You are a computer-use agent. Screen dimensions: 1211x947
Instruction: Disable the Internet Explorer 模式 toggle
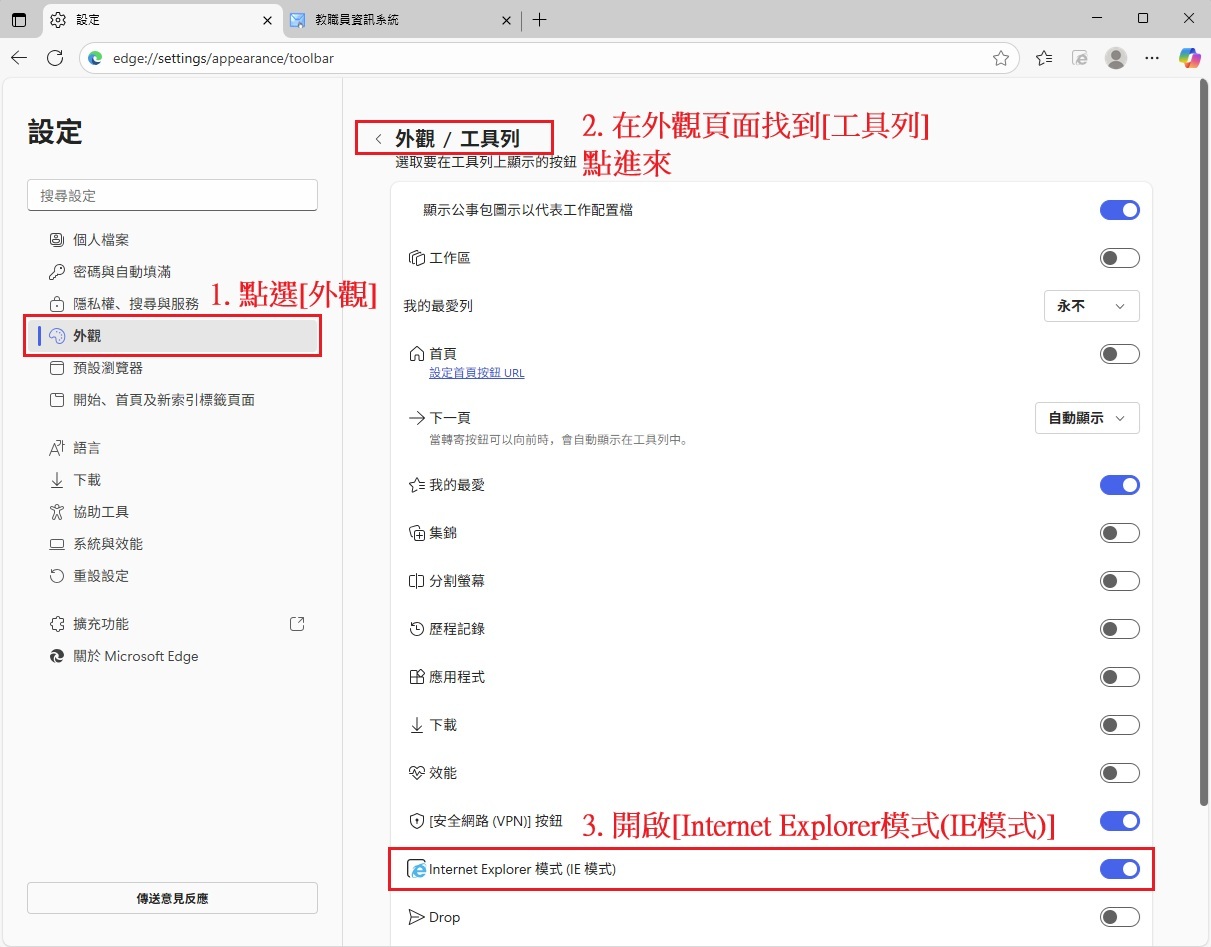(1119, 869)
